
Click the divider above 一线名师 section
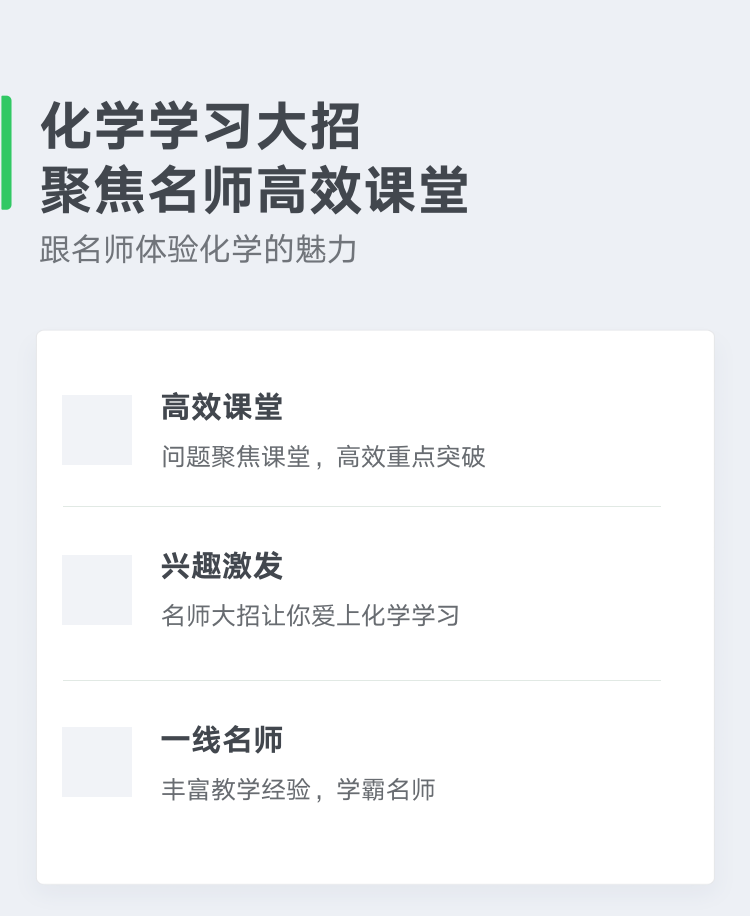click(x=362, y=681)
